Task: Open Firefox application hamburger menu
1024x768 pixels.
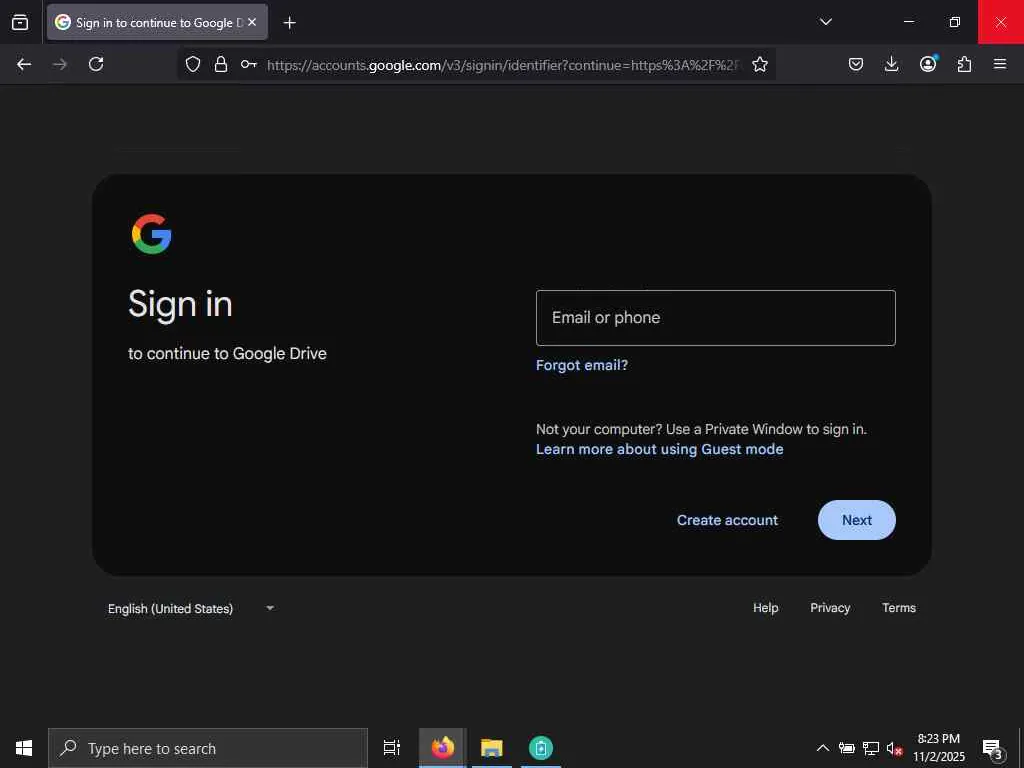Action: click(x=1000, y=64)
